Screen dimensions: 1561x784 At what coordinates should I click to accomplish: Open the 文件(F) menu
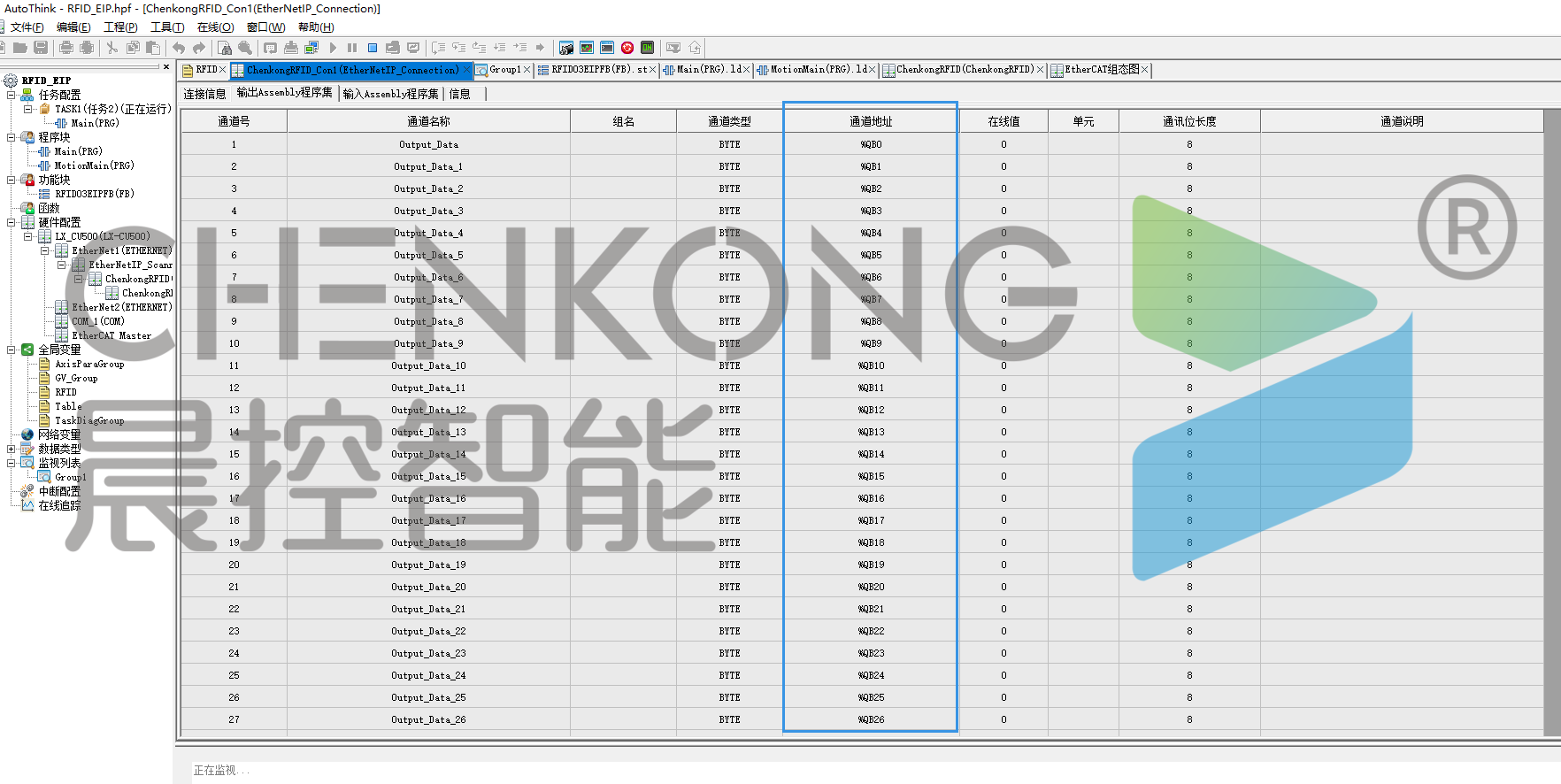[27, 27]
